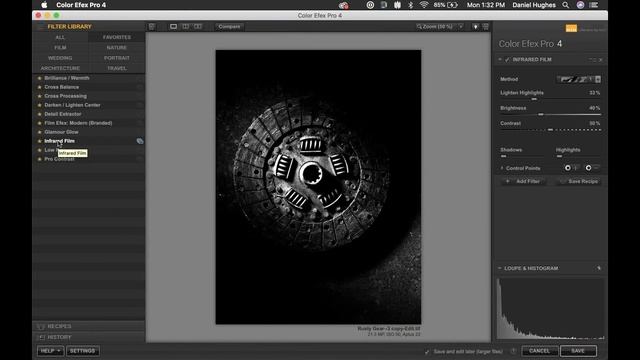Viewport: 640px width, 360px height.
Task: Select the Wedding category tab
Action: pos(60,58)
